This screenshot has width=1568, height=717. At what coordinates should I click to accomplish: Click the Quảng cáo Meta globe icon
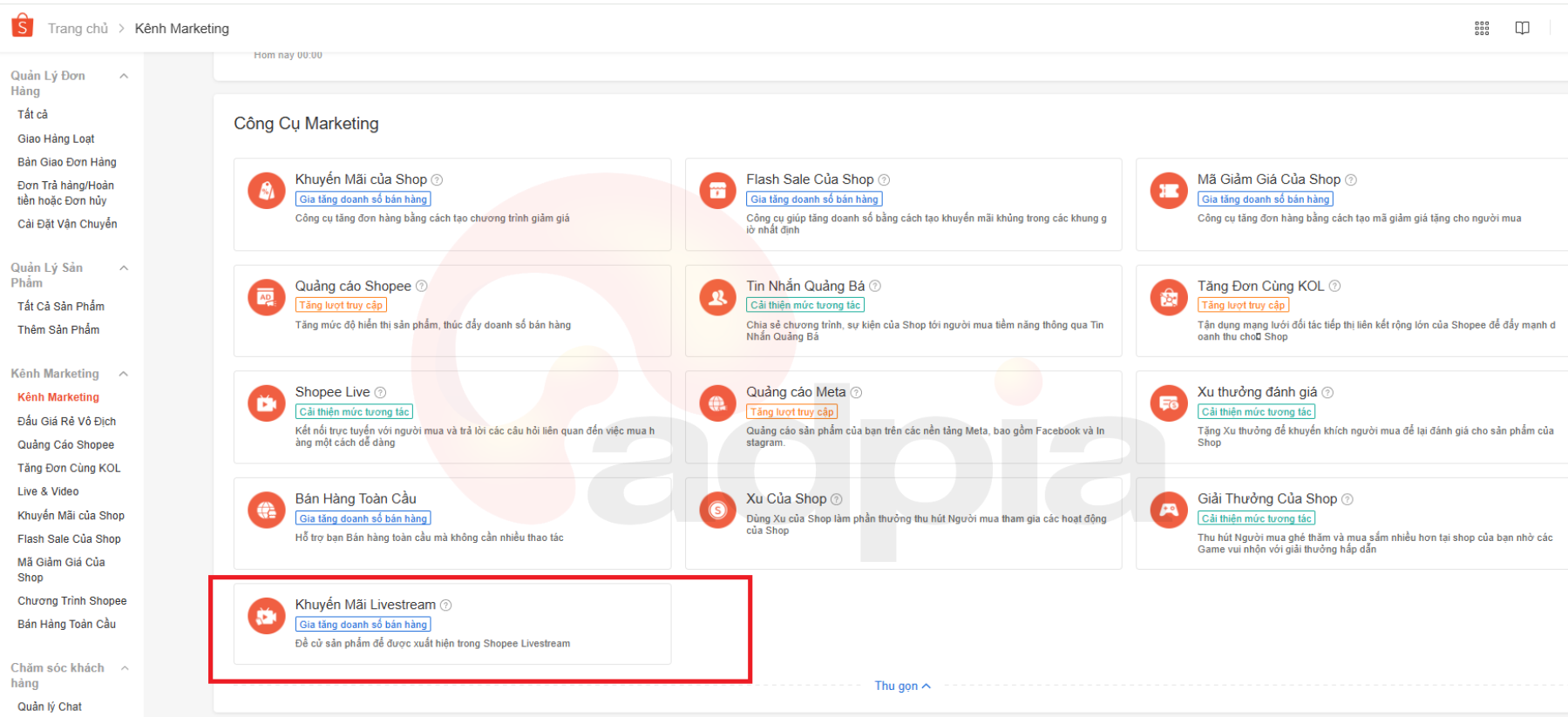(x=718, y=403)
